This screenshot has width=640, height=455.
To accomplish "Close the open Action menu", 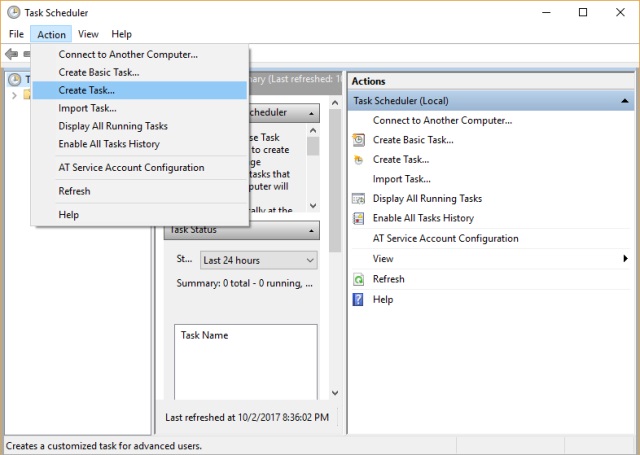I will pos(51,34).
